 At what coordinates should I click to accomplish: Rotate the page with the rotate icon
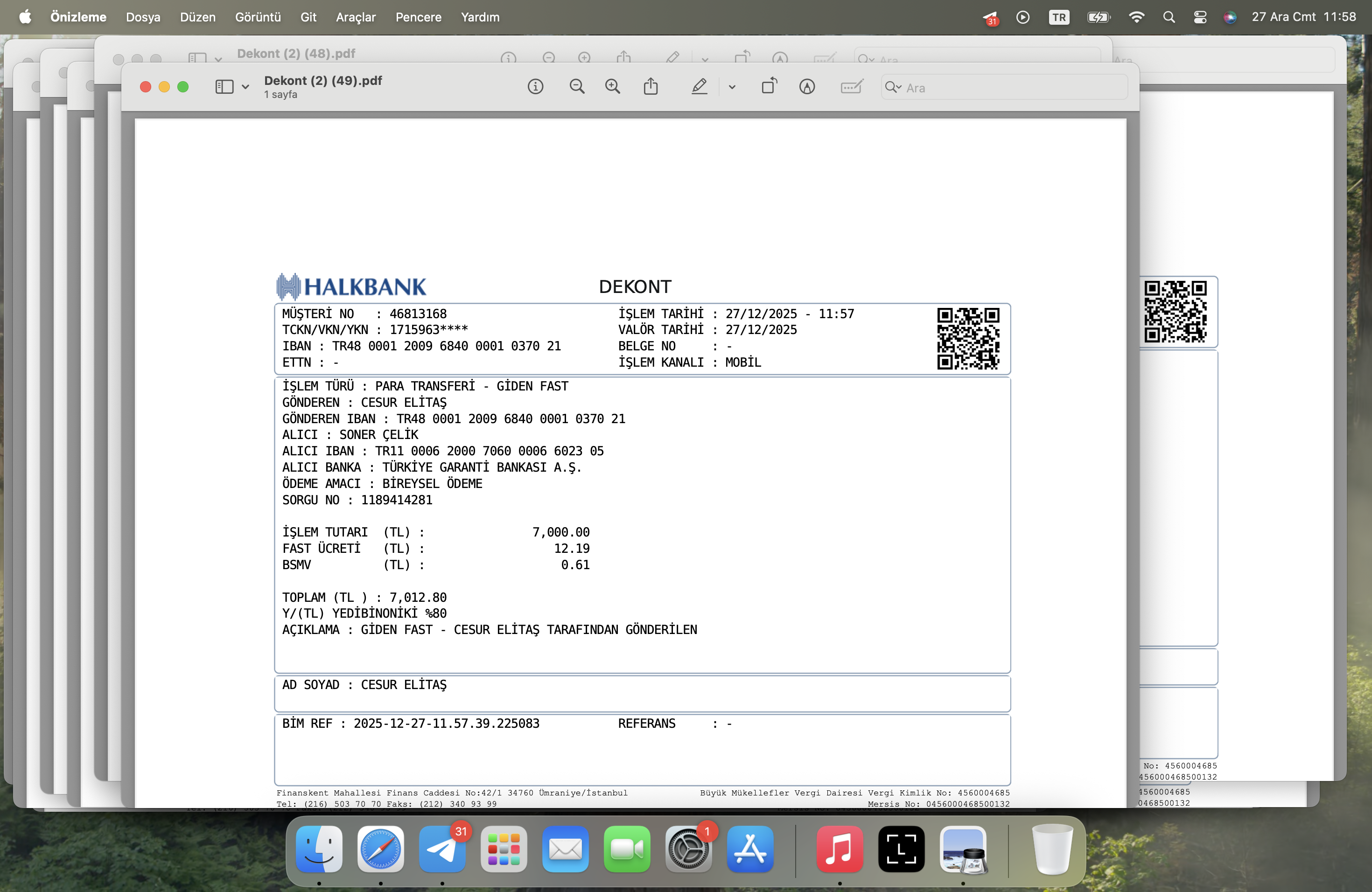click(x=770, y=86)
